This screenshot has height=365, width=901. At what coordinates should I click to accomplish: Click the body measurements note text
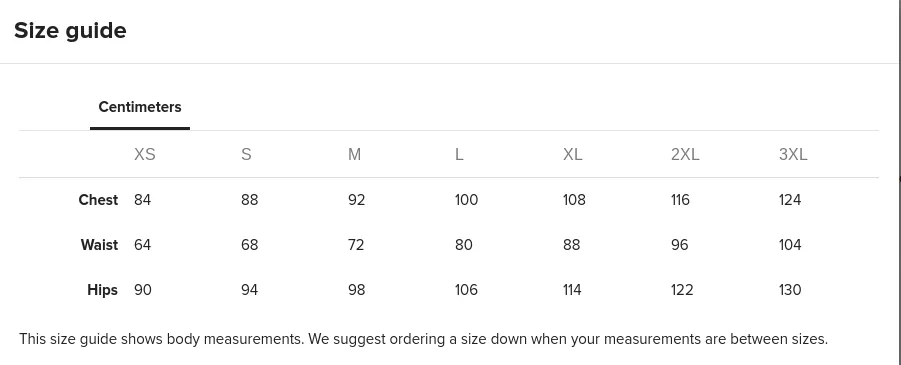(x=423, y=339)
